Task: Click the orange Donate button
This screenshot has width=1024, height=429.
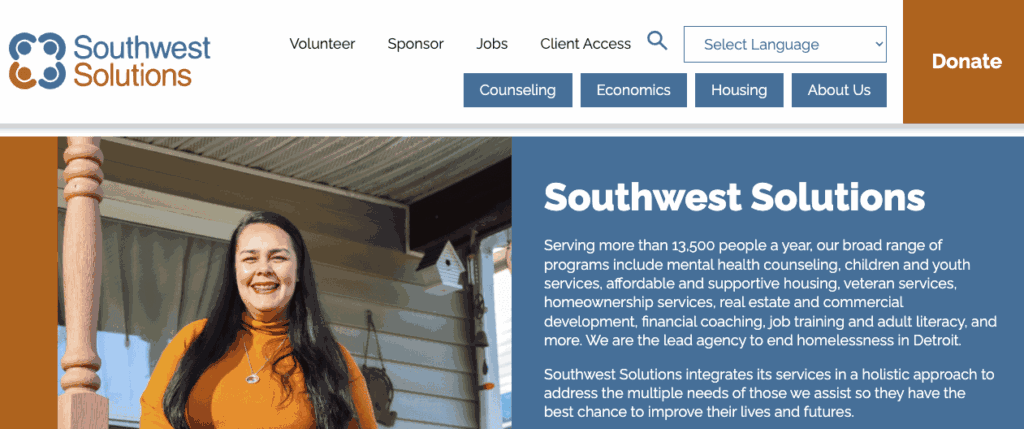Action: pos(963,61)
